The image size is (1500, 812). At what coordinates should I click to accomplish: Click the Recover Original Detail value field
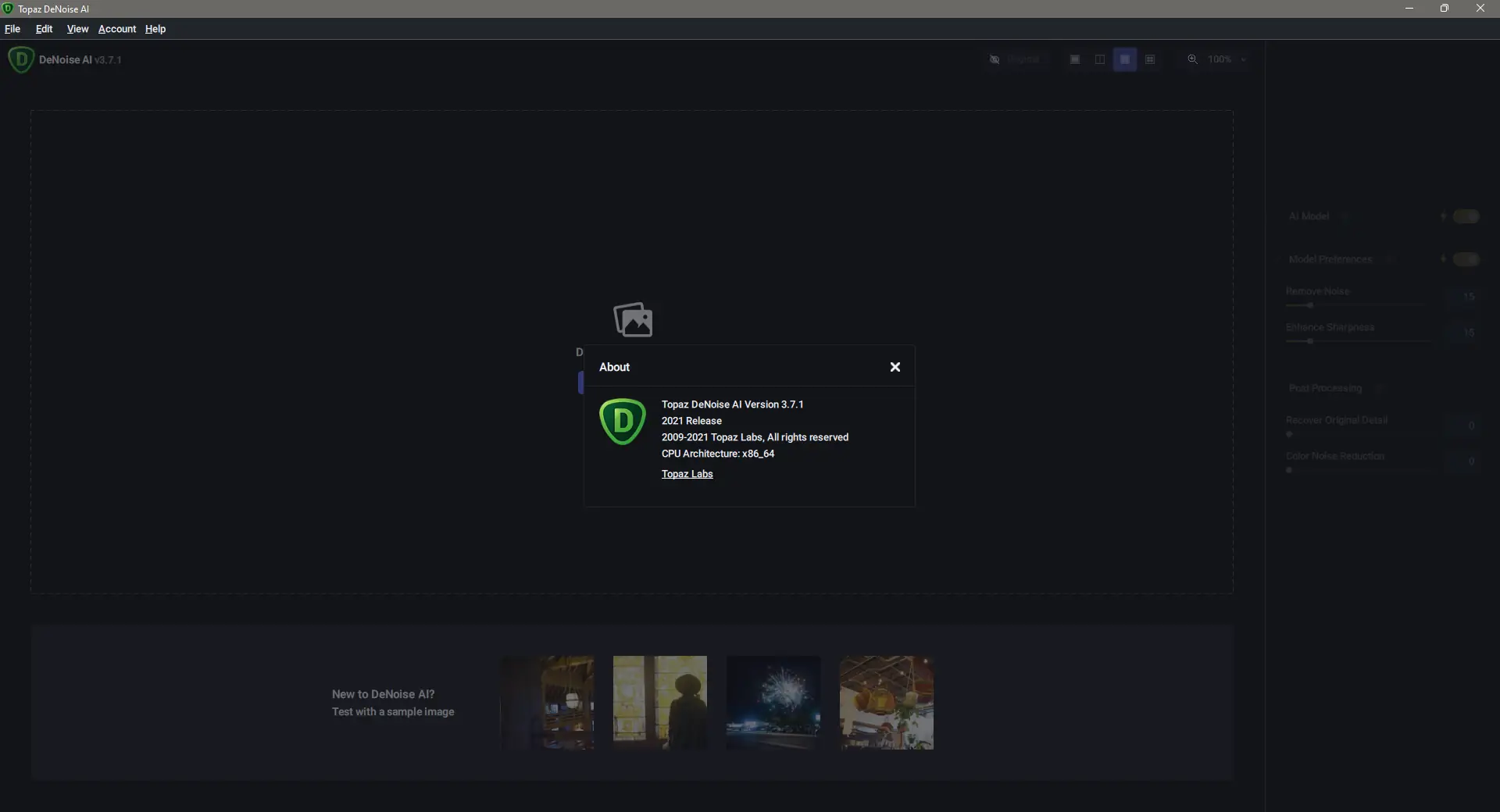click(1462, 426)
